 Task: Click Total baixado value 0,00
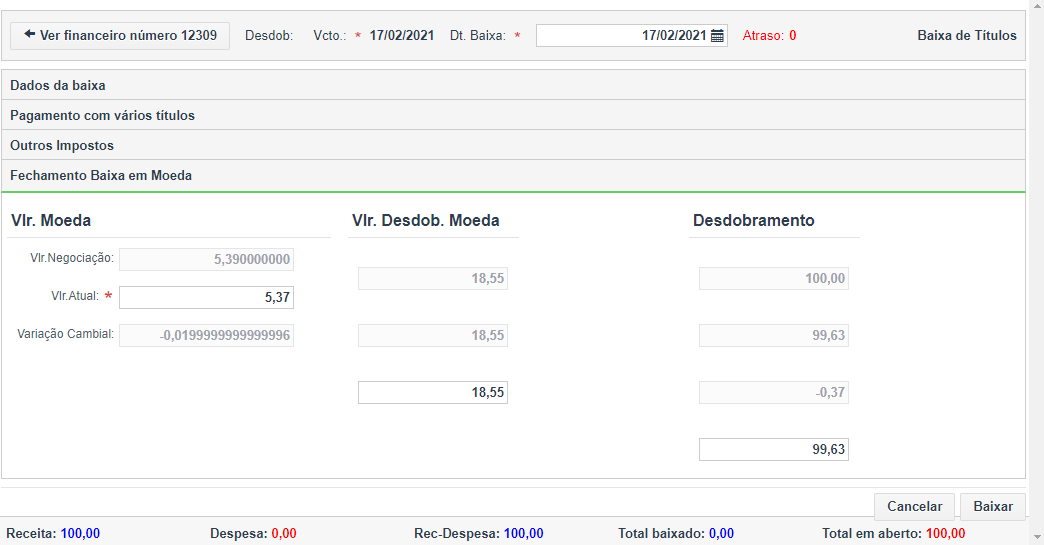tap(721, 534)
